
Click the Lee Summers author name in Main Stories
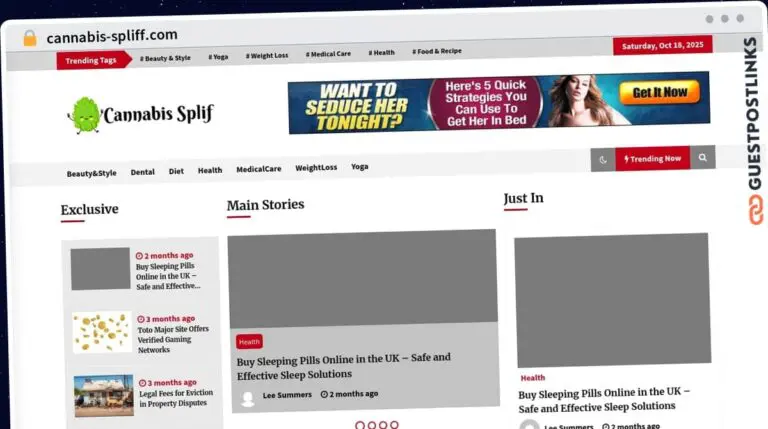tap(287, 395)
